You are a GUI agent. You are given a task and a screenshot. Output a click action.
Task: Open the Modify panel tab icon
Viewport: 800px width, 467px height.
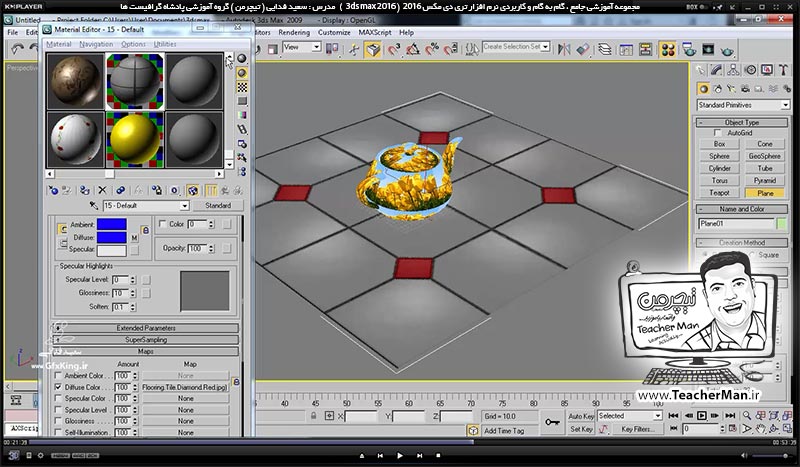pyautogui.click(x=717, y=70)
